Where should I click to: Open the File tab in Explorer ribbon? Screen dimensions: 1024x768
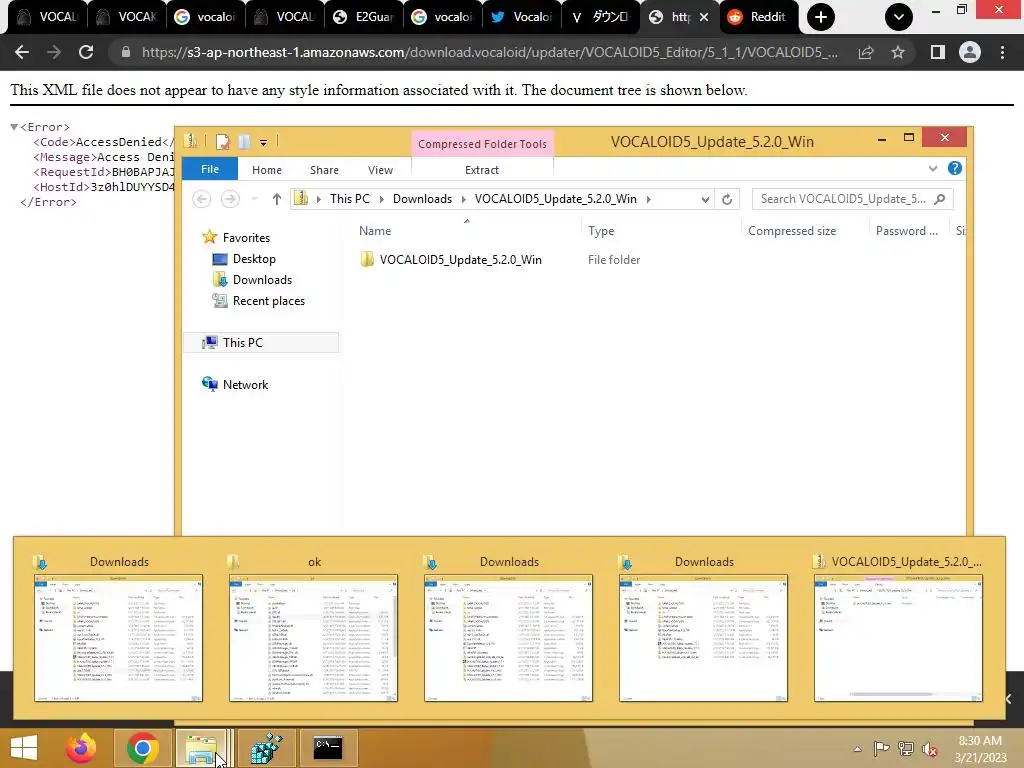(x=210, y=169)
